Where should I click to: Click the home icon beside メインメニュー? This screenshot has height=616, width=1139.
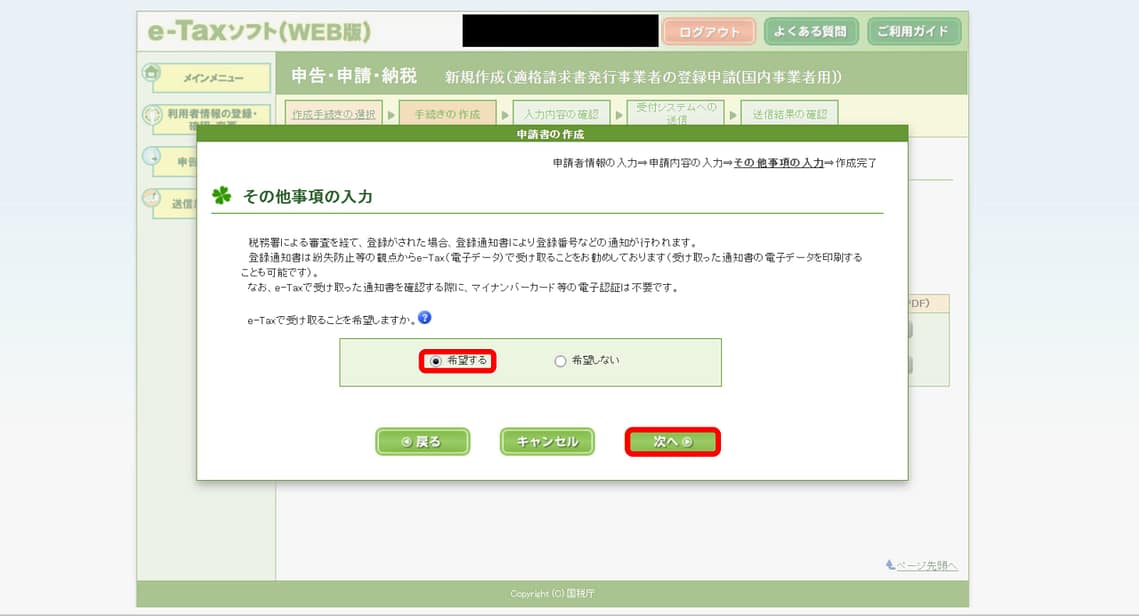tap(151, 73)
